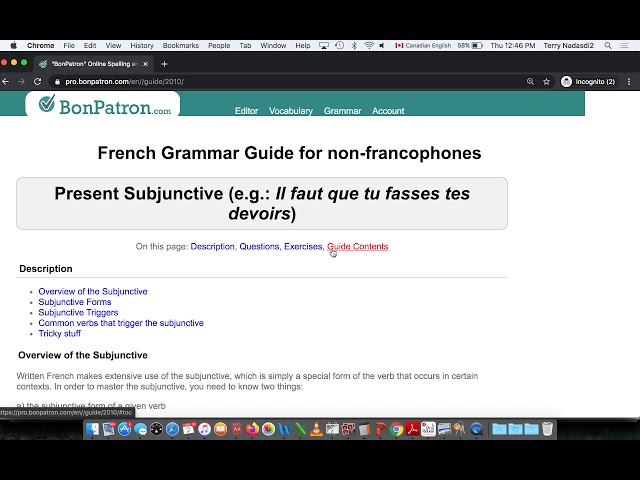Open the History menu
The image size is (640, 480).
[142, 45]
